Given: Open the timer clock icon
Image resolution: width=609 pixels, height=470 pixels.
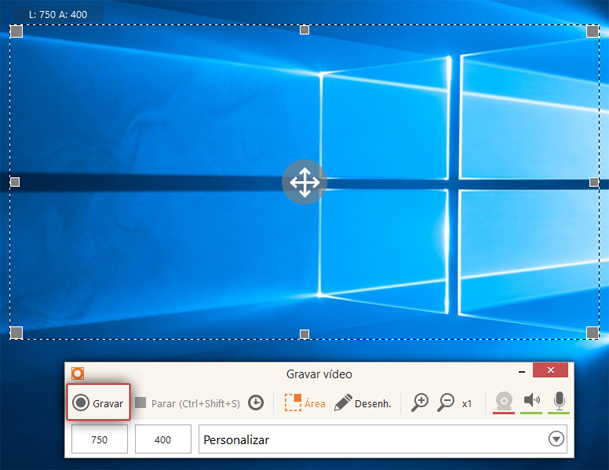Looking at the screenshot, I should tap(256, 403).
